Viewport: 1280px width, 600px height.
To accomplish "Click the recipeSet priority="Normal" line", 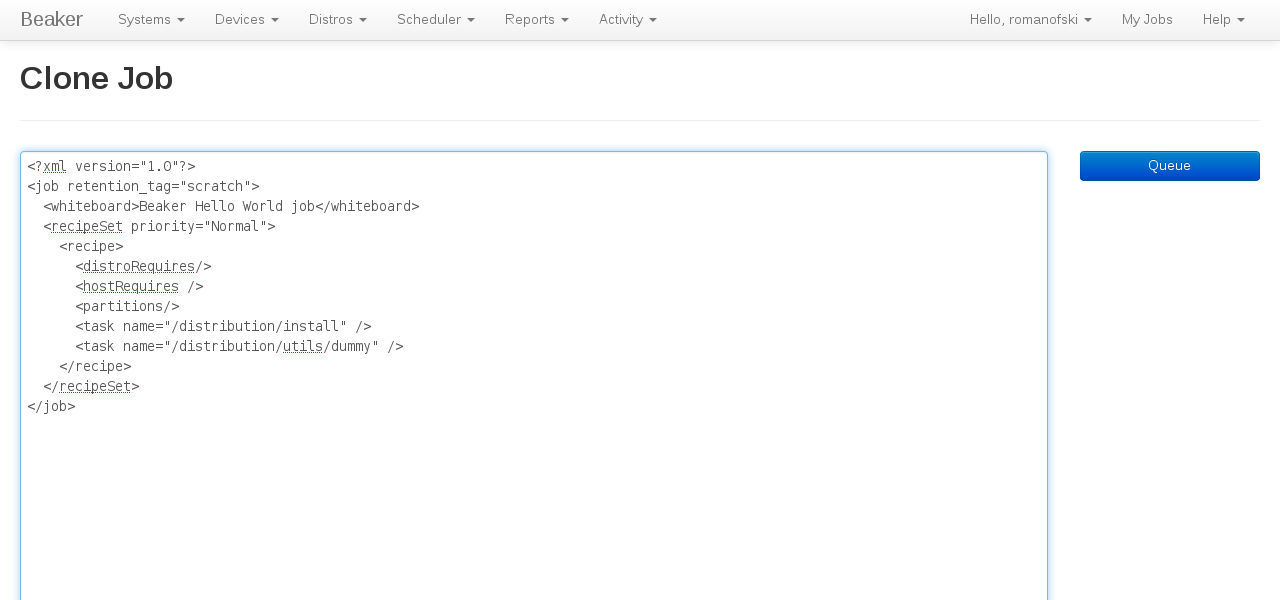I will click(160, 226).
